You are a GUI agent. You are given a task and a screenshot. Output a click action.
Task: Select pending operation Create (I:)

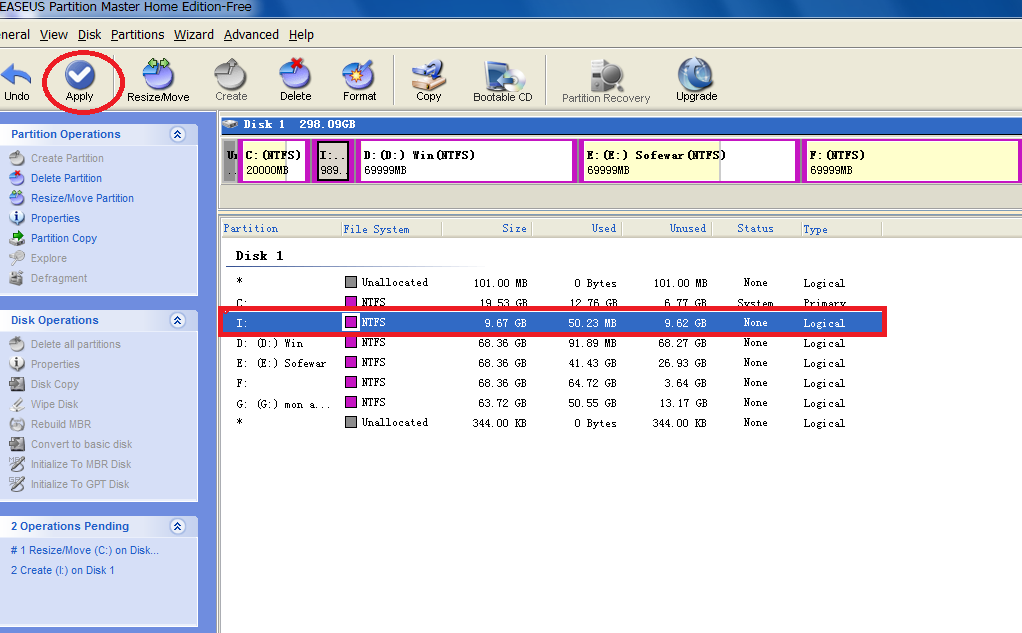click(x=63, y=570)
